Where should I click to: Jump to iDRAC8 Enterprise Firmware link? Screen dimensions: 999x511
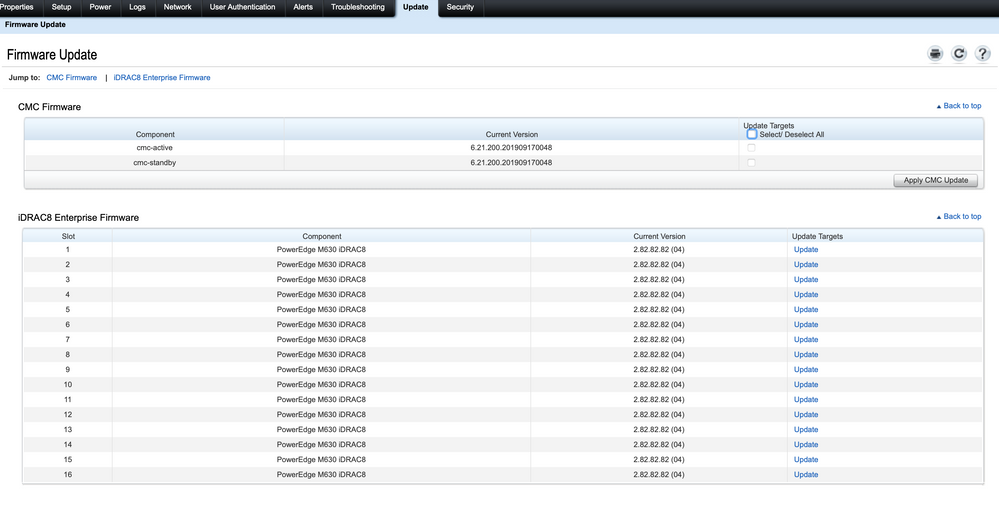pos(162,78)
